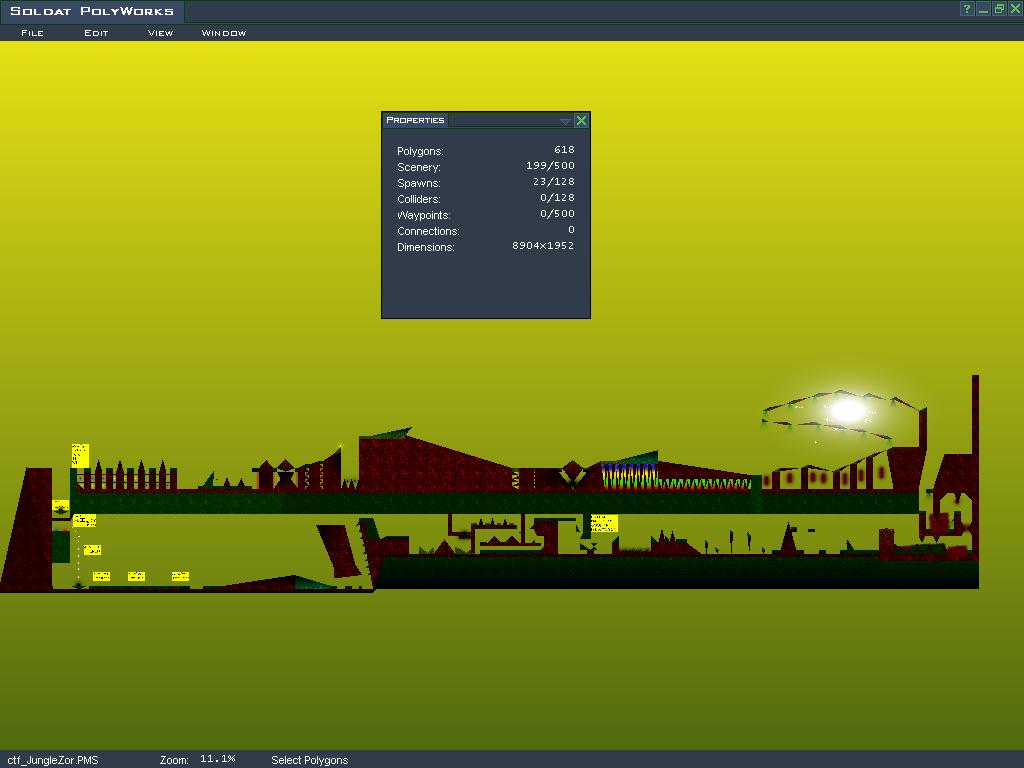Click the glowing white light scenery

pyautogui.click(x=848, y=410)
